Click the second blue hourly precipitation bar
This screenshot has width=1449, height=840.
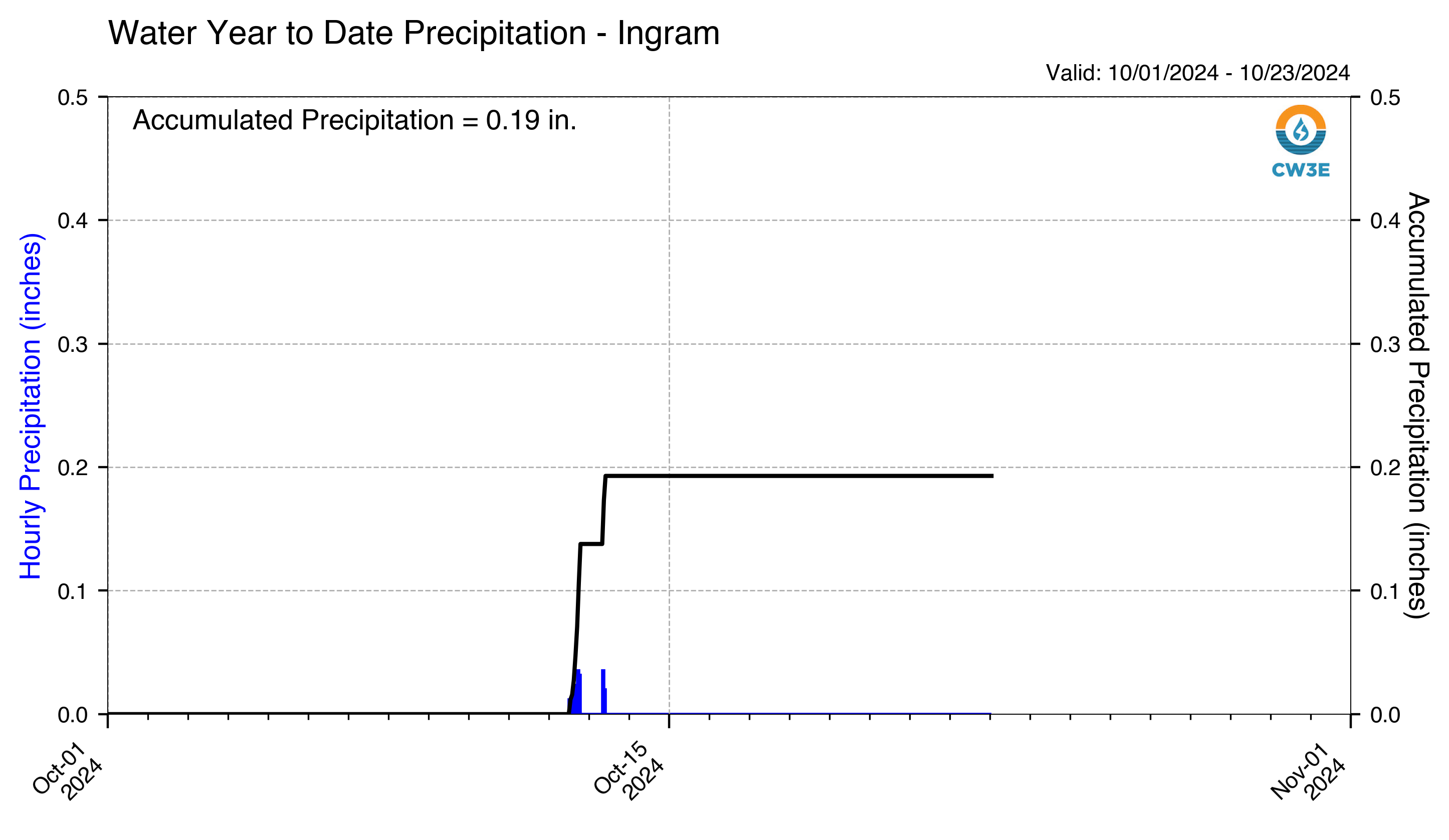pyautogui.click(x=604, y=692)
